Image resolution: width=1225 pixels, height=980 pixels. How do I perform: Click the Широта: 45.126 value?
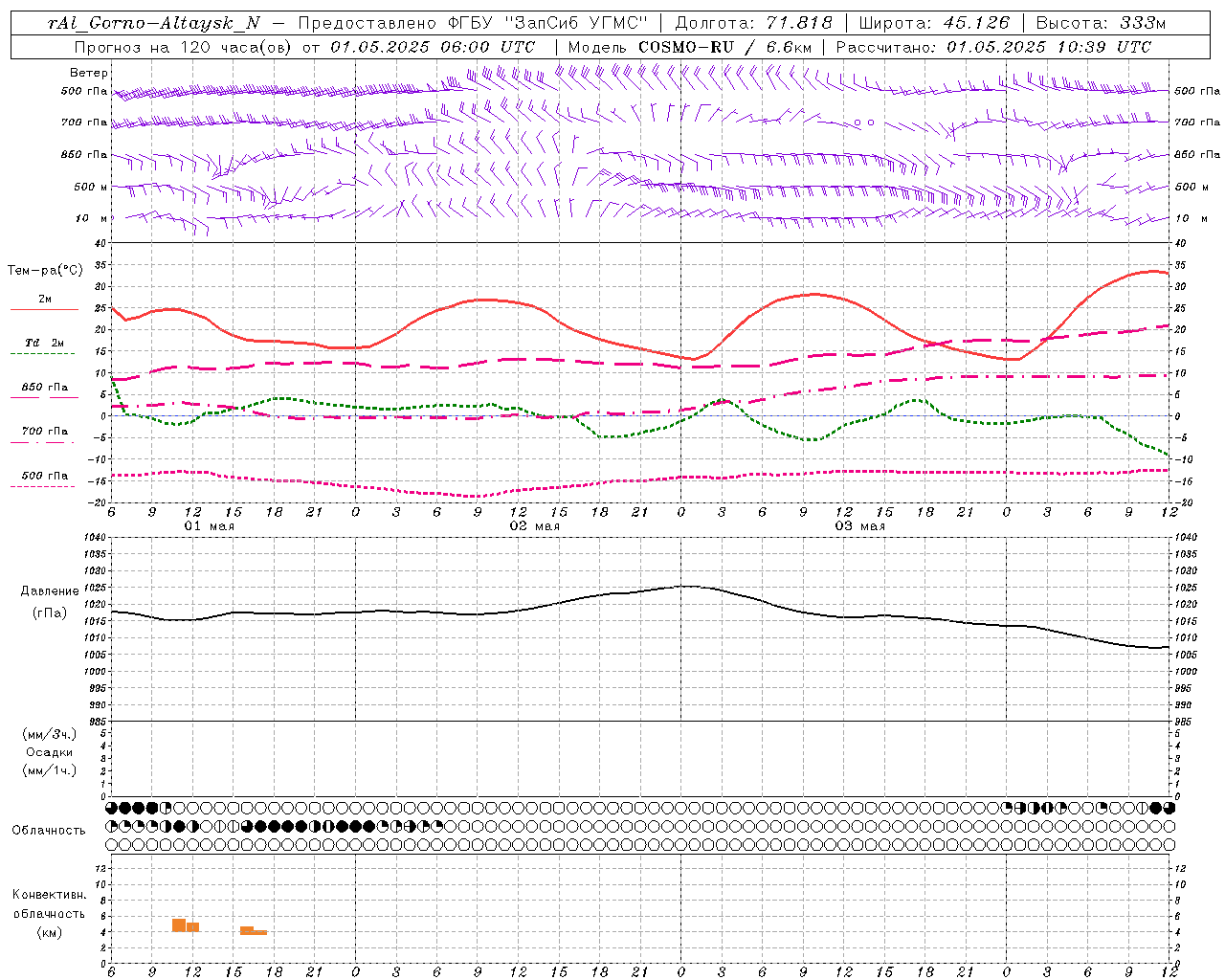coord(934,23)
